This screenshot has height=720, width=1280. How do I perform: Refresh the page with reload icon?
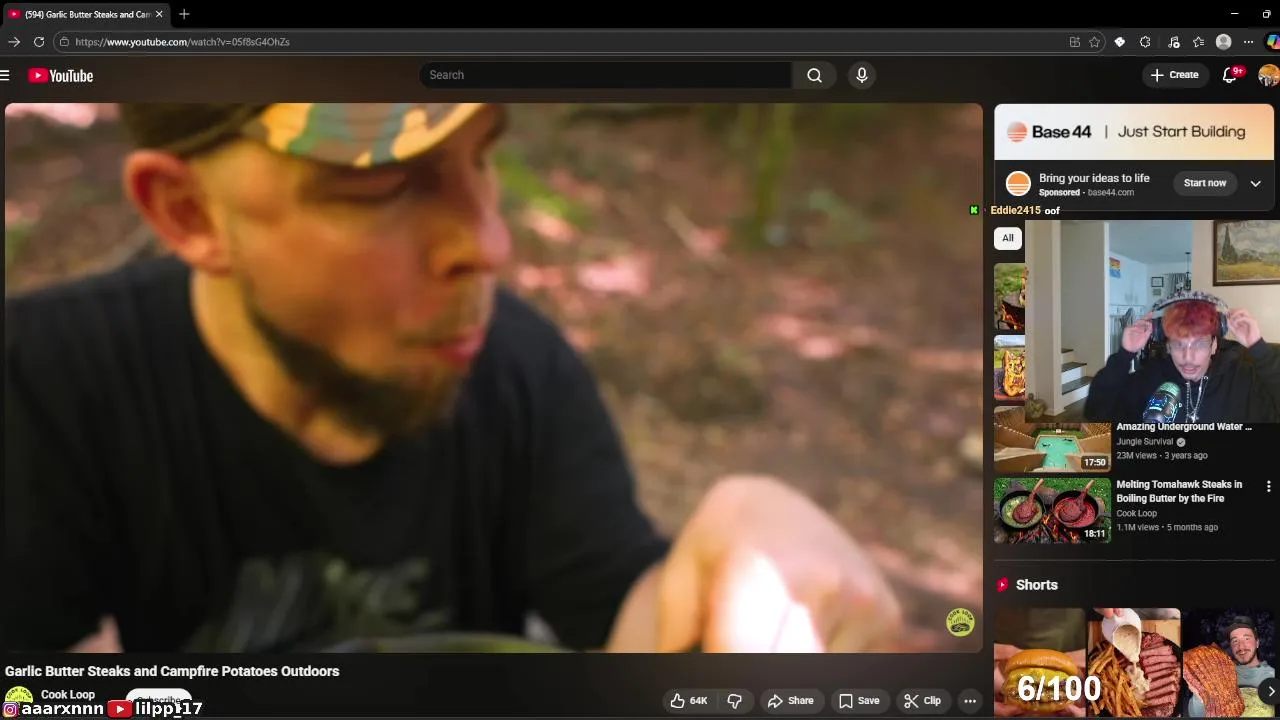(39, 42)
